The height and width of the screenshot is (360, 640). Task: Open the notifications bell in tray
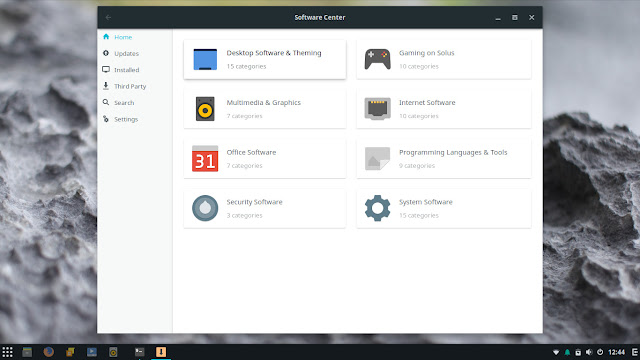567,352
